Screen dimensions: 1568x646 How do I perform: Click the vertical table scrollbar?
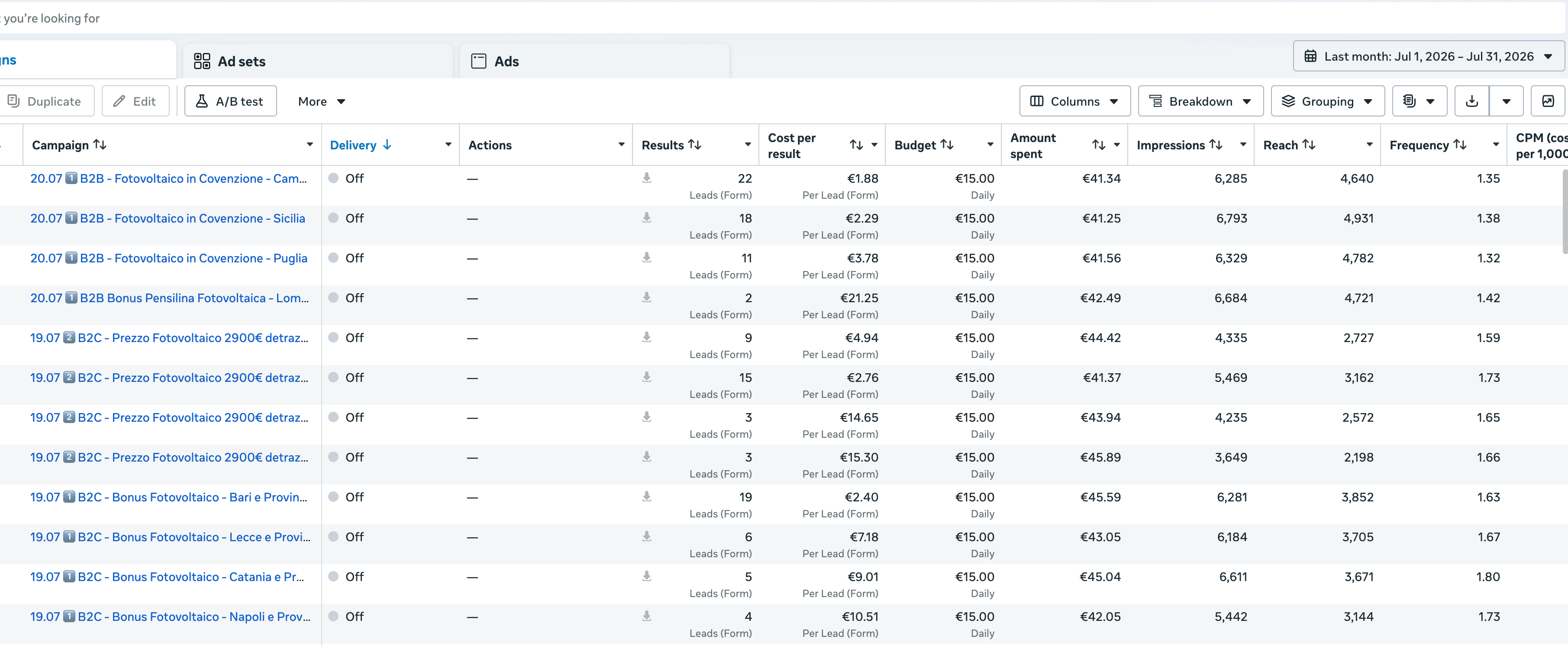point(1565,212)
